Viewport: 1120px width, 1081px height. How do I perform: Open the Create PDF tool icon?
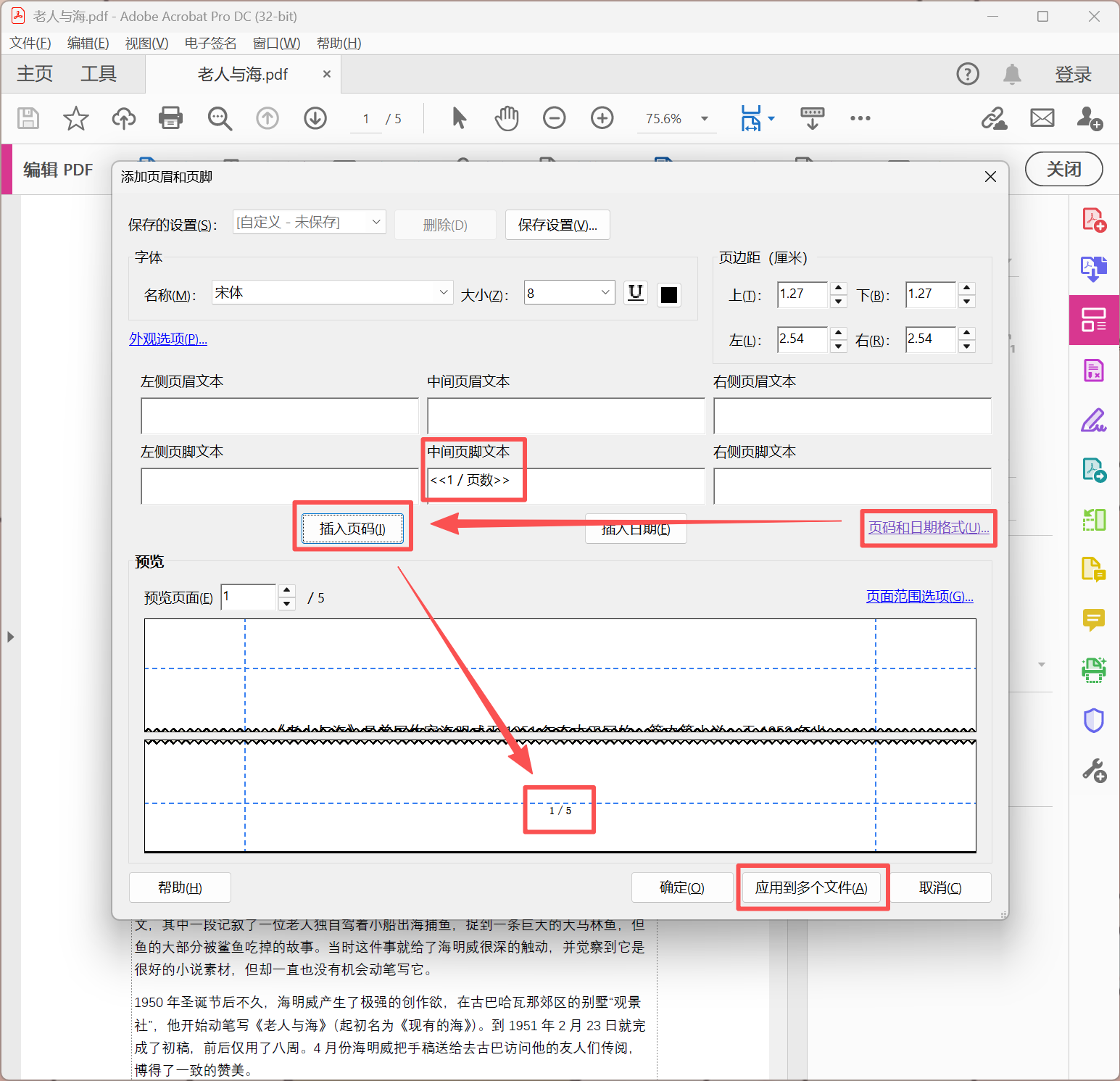click(1094, 219)
